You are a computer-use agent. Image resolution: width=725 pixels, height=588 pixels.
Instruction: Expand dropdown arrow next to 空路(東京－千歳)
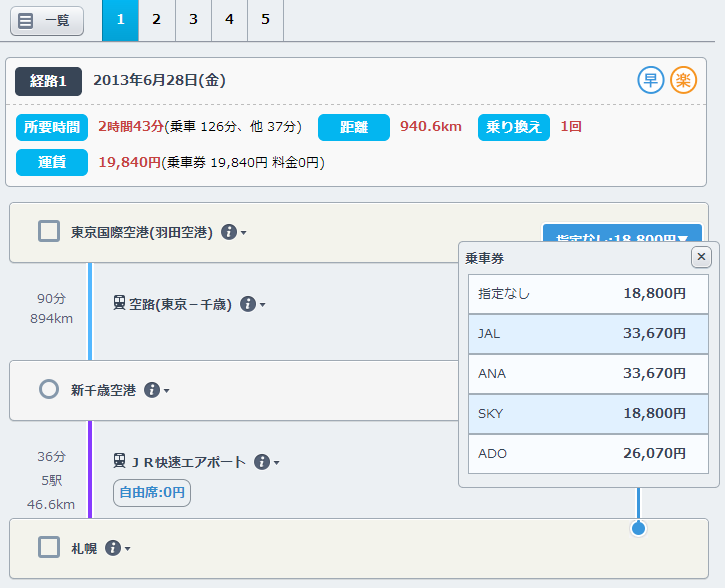pyautogui.click(x=263, y=305)
